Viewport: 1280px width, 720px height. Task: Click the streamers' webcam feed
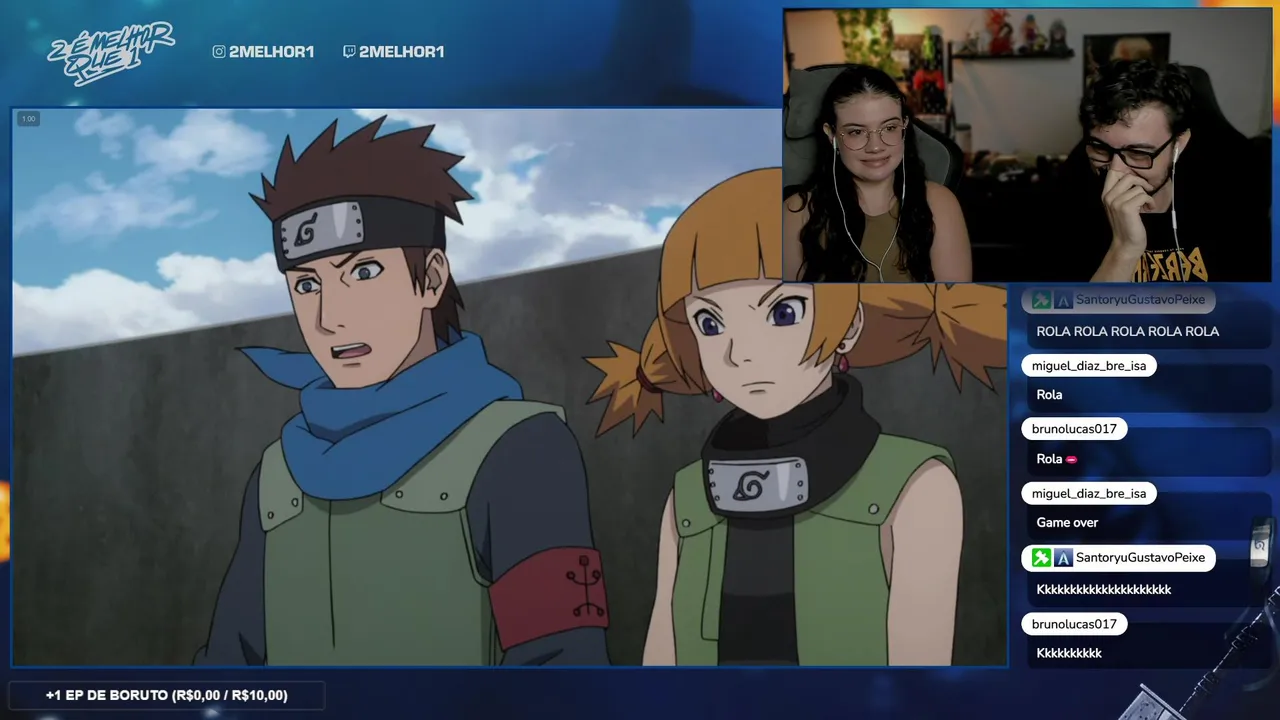coord(1027,146)
